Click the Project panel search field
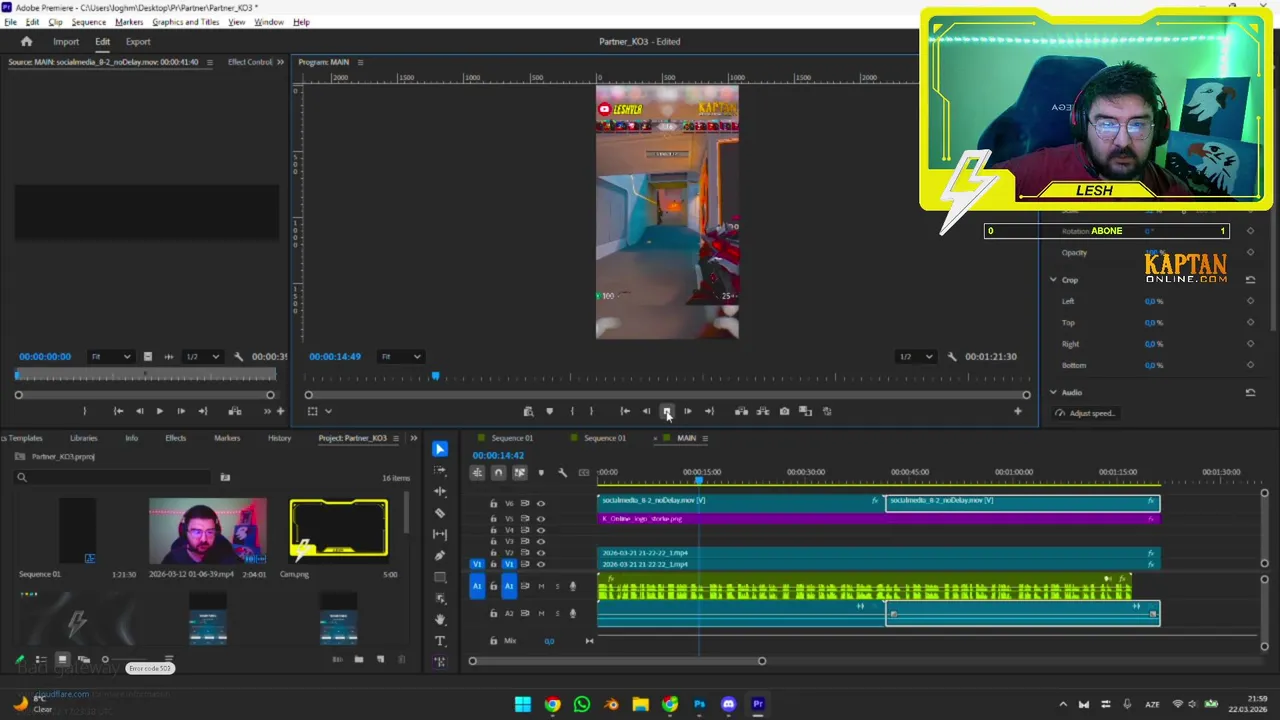Image resolution: width=1280 pixels, height=720 pixels. click(x=112, y=478)
